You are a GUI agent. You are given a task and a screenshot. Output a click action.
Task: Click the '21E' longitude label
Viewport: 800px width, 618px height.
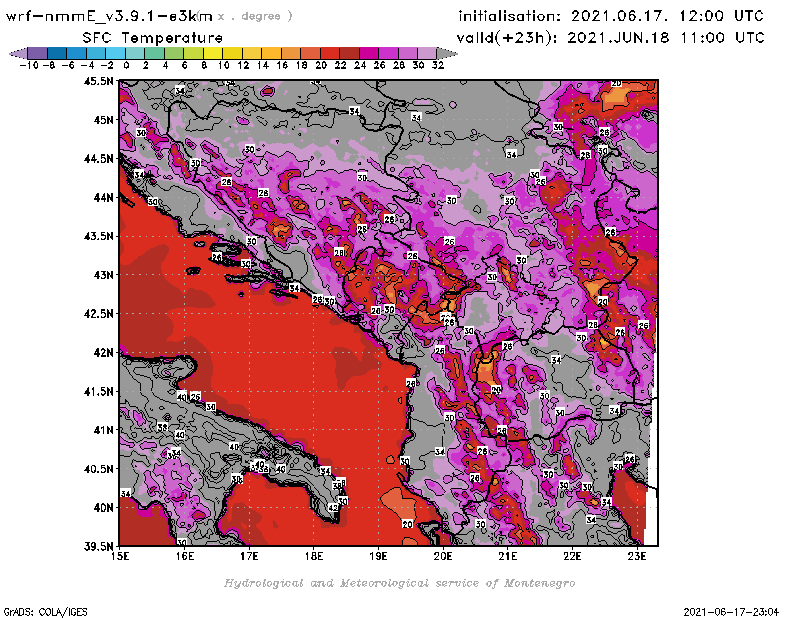[x=508, y=556]
